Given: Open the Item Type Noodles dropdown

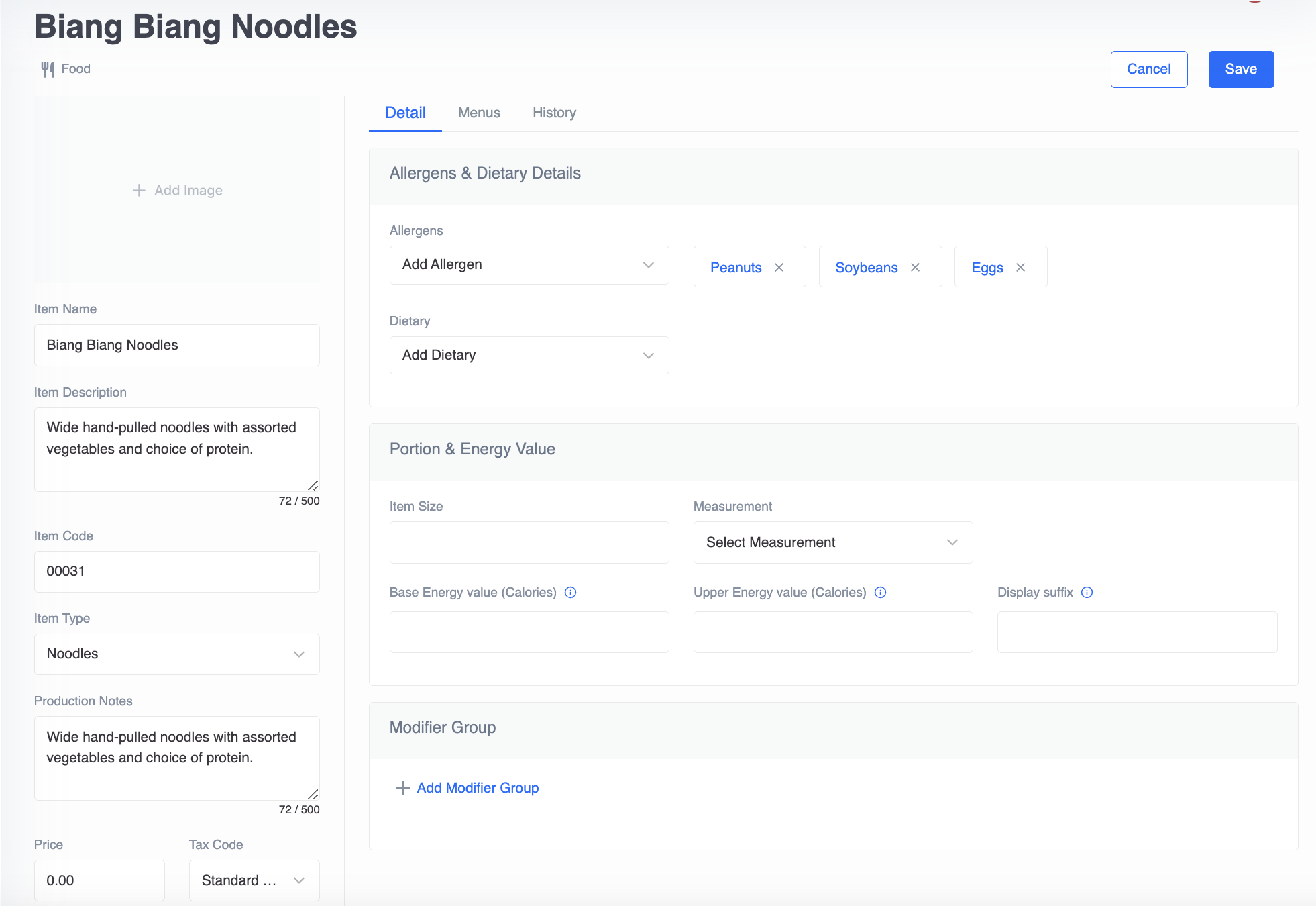Looking at the screenshot, I should click(x=177, y=654).
